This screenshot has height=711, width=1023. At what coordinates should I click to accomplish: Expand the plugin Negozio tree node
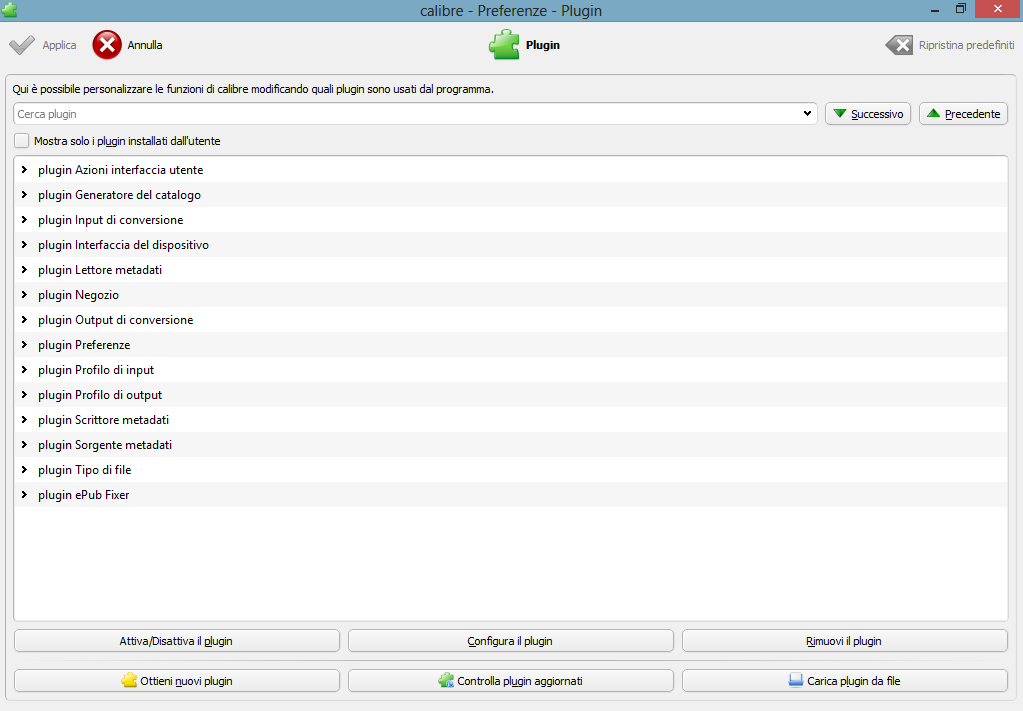tap(24, 295)
